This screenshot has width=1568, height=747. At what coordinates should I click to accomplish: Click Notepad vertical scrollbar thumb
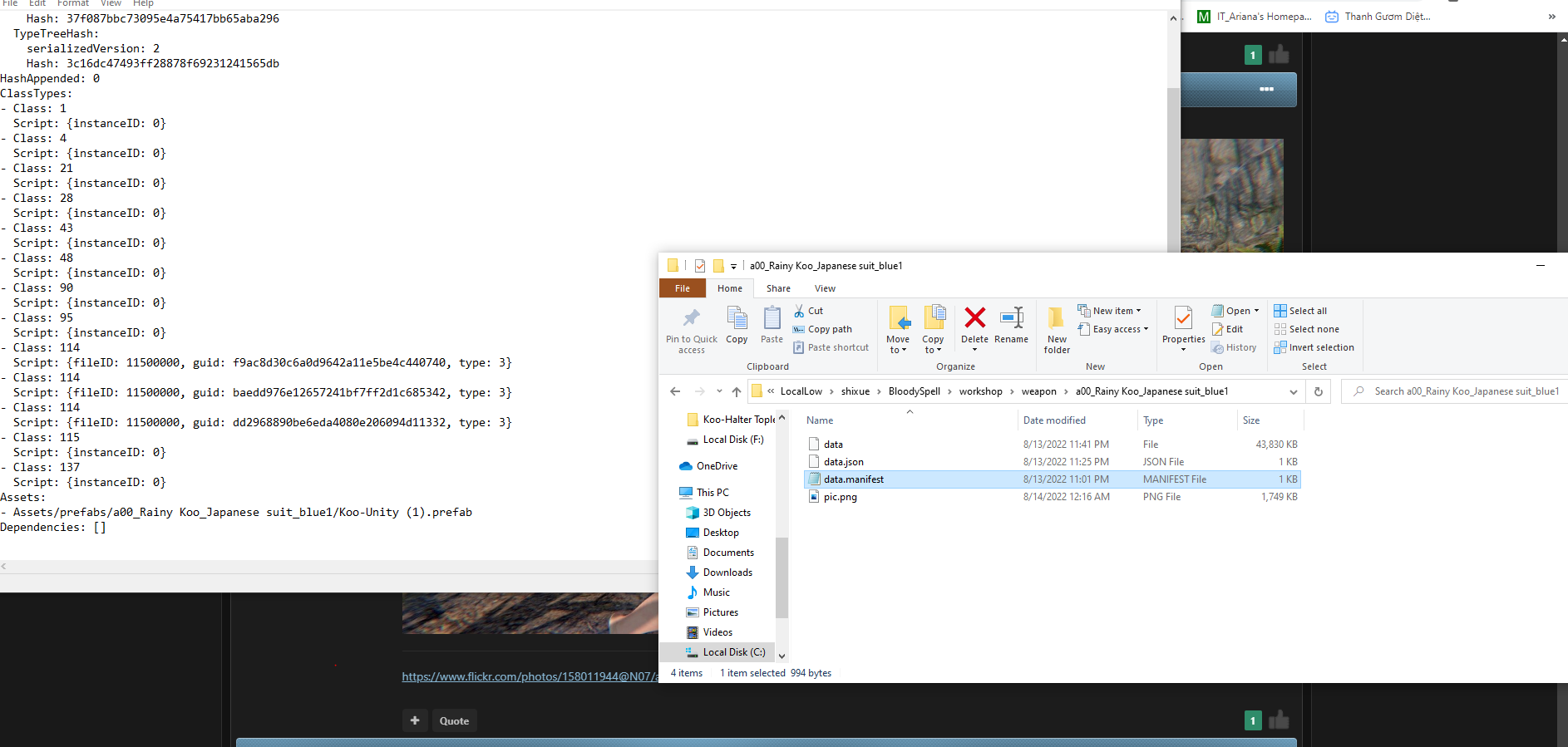coord(1174,170)
